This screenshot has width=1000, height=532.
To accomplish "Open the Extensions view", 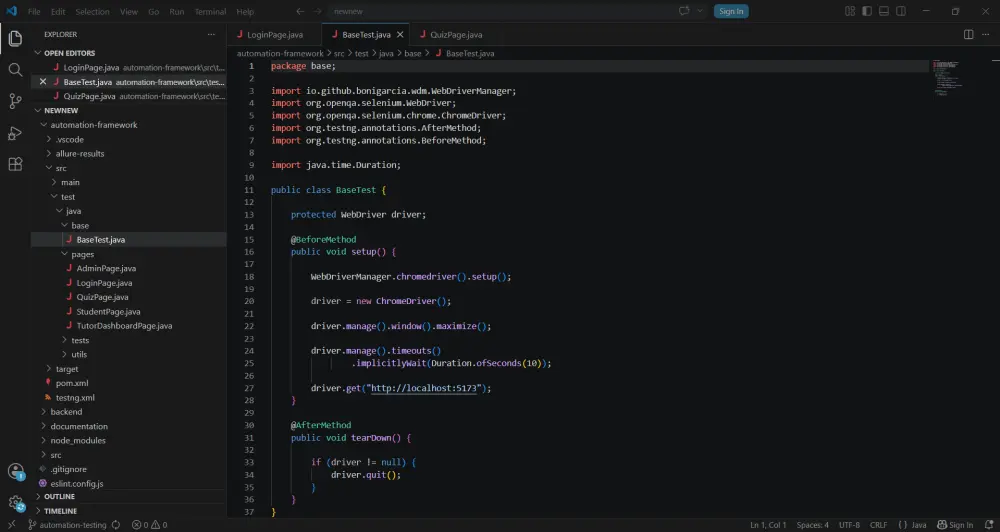I will (15, 164).
